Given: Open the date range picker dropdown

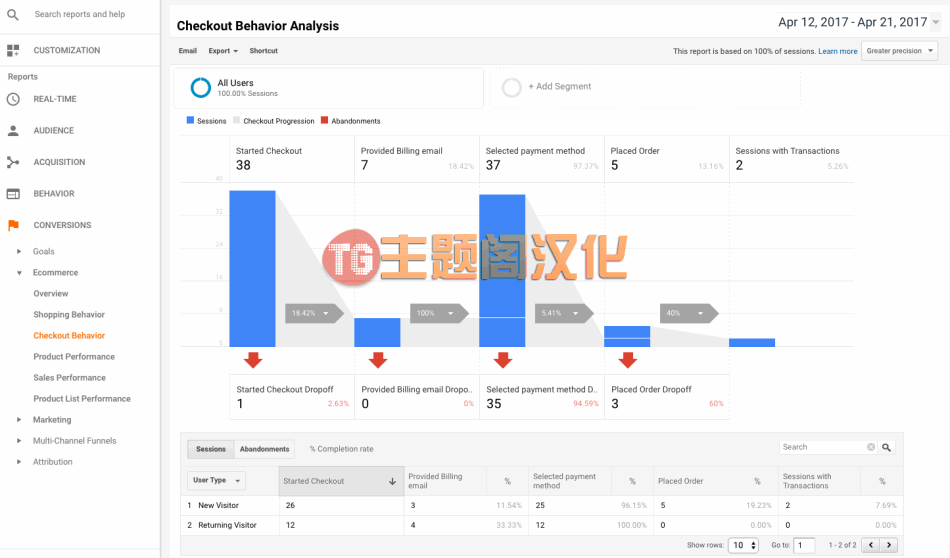Looking at the screenshot, I should tap(936, 22).
